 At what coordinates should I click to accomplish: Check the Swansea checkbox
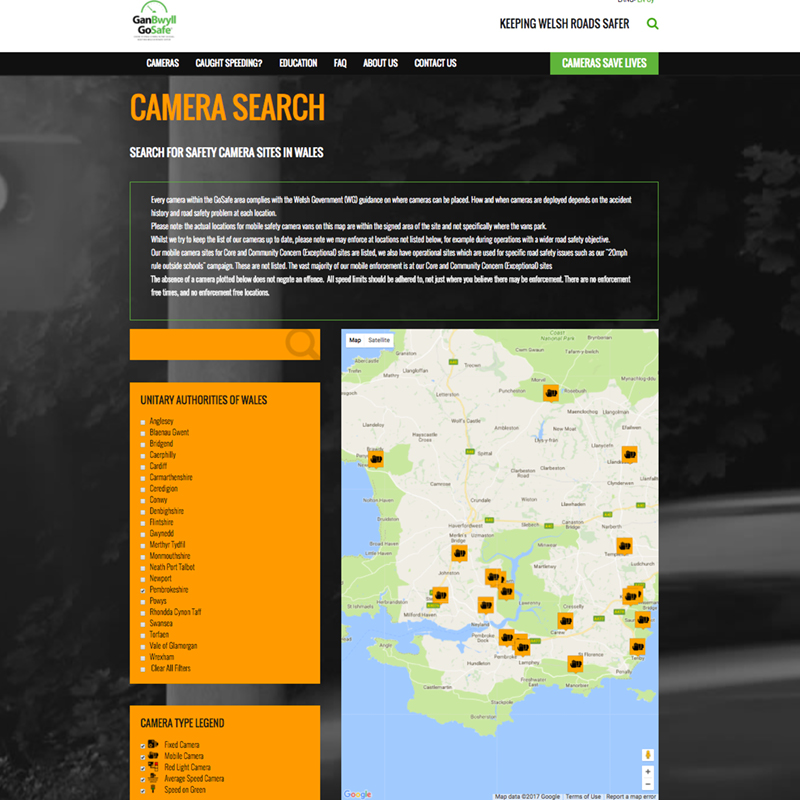click(143, 624)
